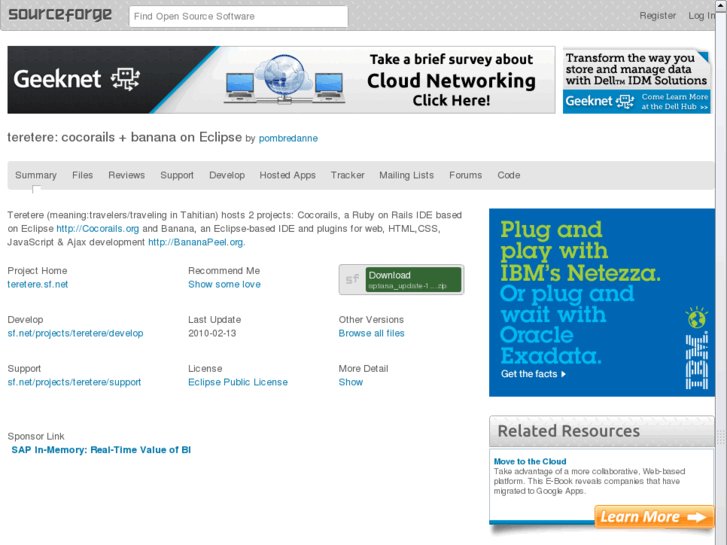The height and width of the screenshot is (545, 727).
Task: Open the Develop menu tab
Action: (x=227, y=175)
